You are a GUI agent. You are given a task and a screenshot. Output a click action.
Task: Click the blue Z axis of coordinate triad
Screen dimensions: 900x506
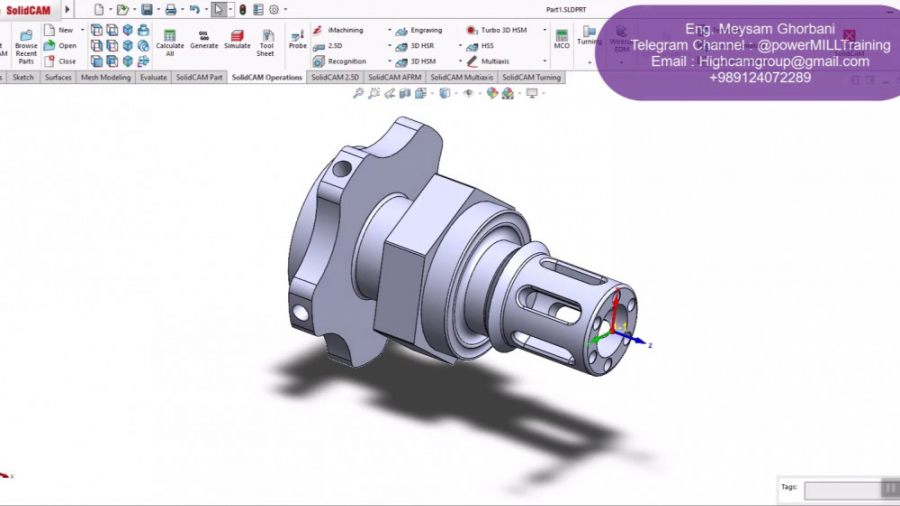coord(635,339)
